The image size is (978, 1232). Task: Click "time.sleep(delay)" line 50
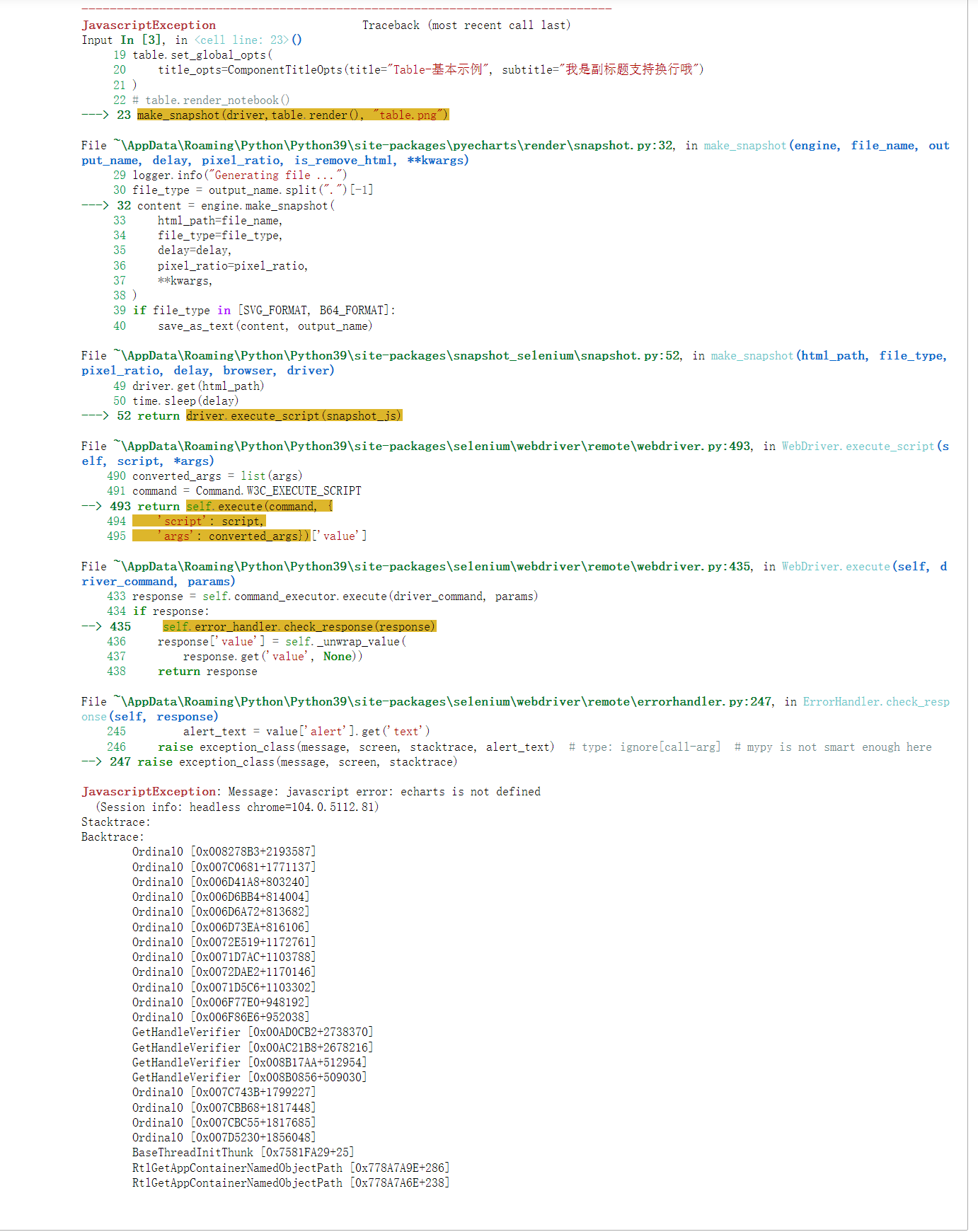pos(185,401)
